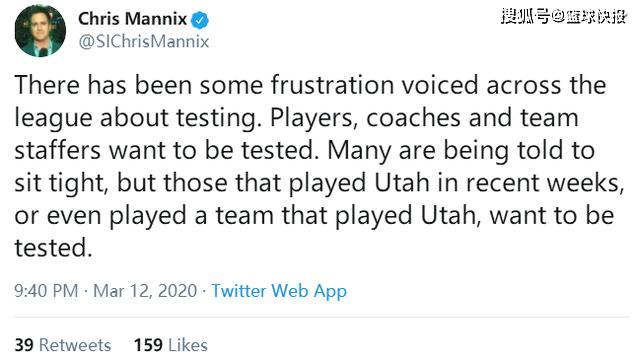
Task: Open Chris Mannix's profile avatar photo
Action: [40, 31]
